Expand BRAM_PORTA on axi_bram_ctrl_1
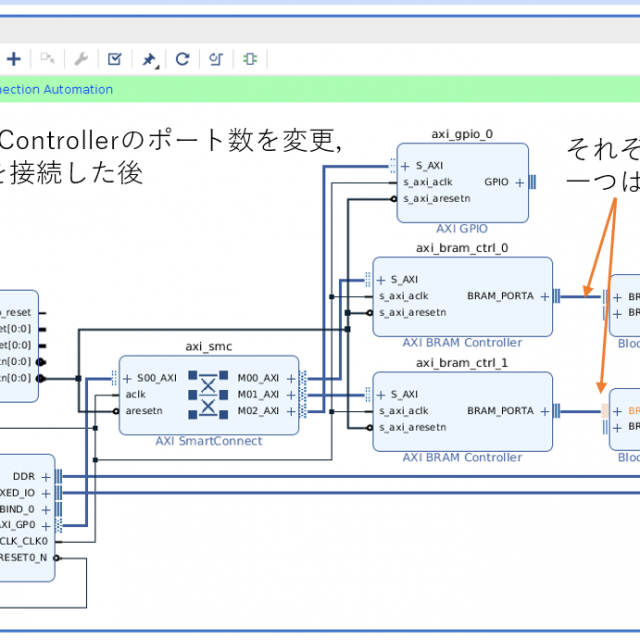This screenshot has width=640, height=640. click(x=543, y=411)
